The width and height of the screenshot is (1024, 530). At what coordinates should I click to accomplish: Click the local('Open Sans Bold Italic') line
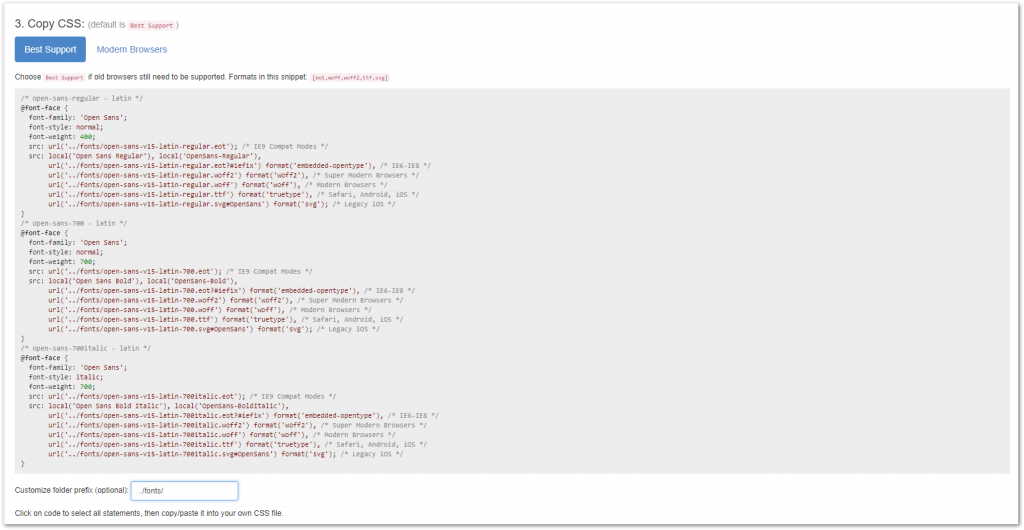(x=159, y=406)
